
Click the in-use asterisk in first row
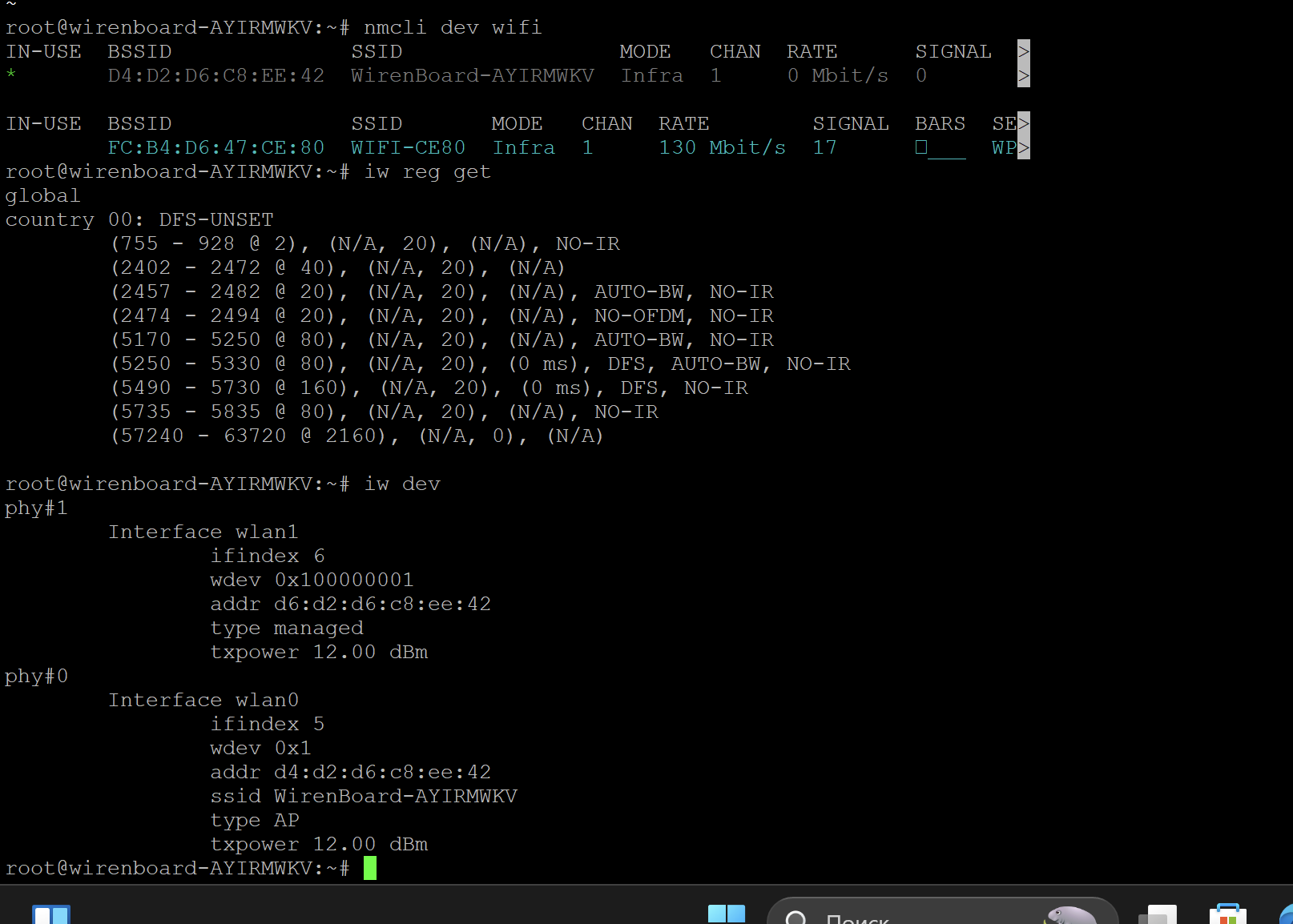11,75
